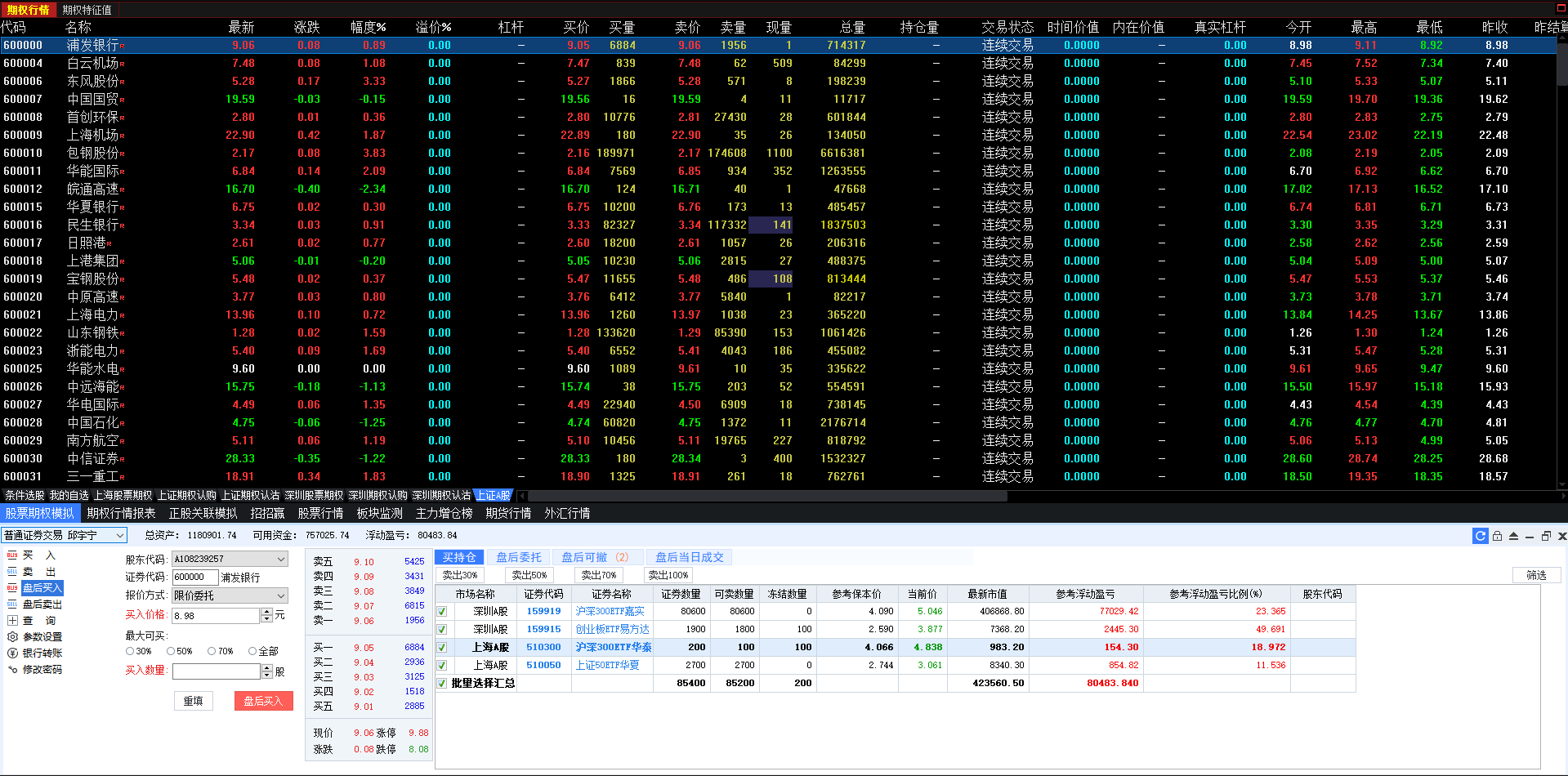Switch to the 盘后委托 tab
This screenshot has width=1568, height=776.
coord(519,557)
